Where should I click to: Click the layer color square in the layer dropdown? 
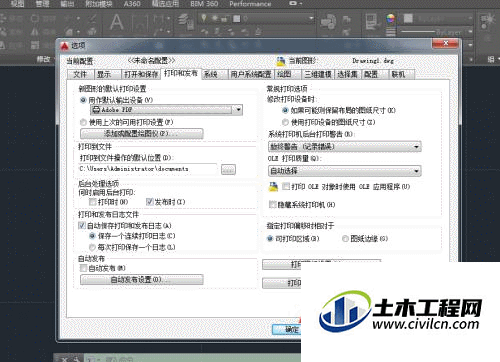(x=236, y=18)
